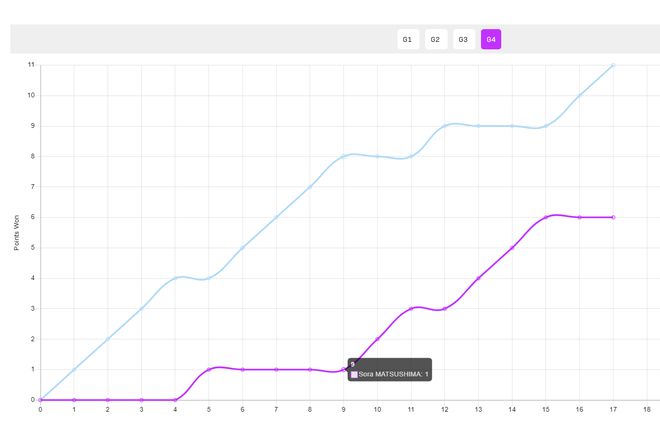660x422 pixels.
Task: Select blue line point at rally 2
Action: coord(108,339)
